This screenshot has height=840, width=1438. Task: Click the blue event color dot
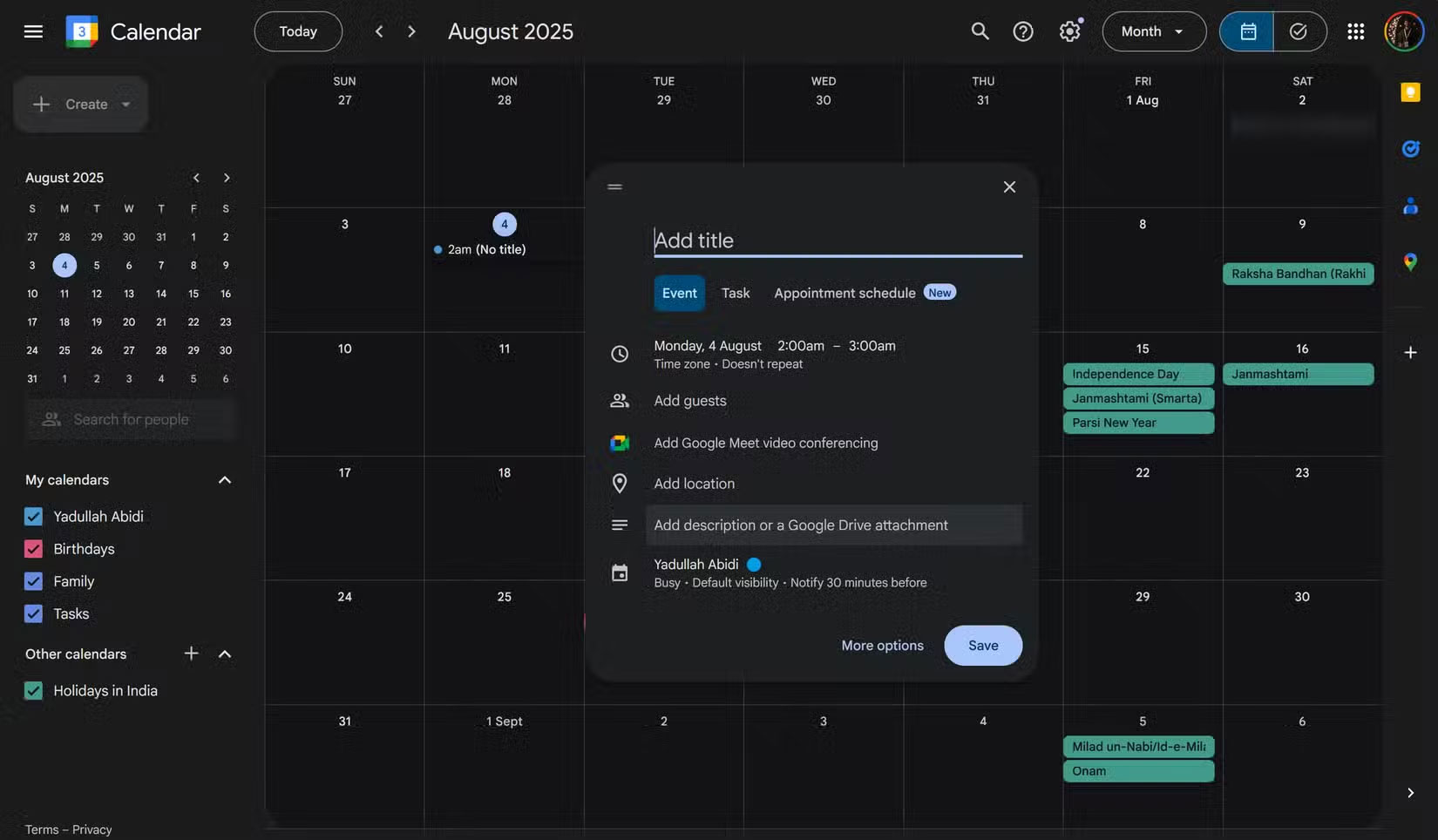[x=753, y=564]
